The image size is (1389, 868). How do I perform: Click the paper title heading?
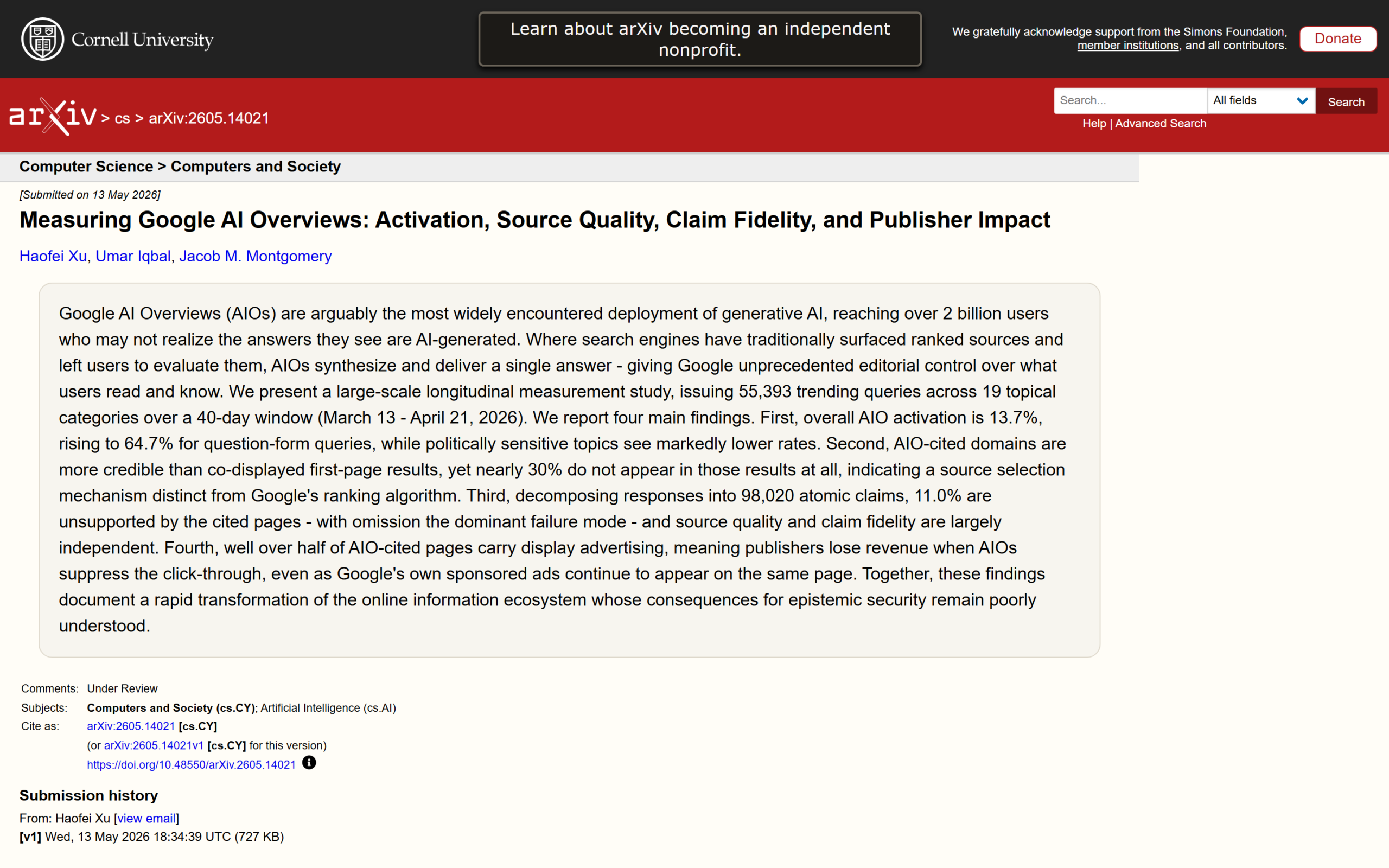point(534,220)
